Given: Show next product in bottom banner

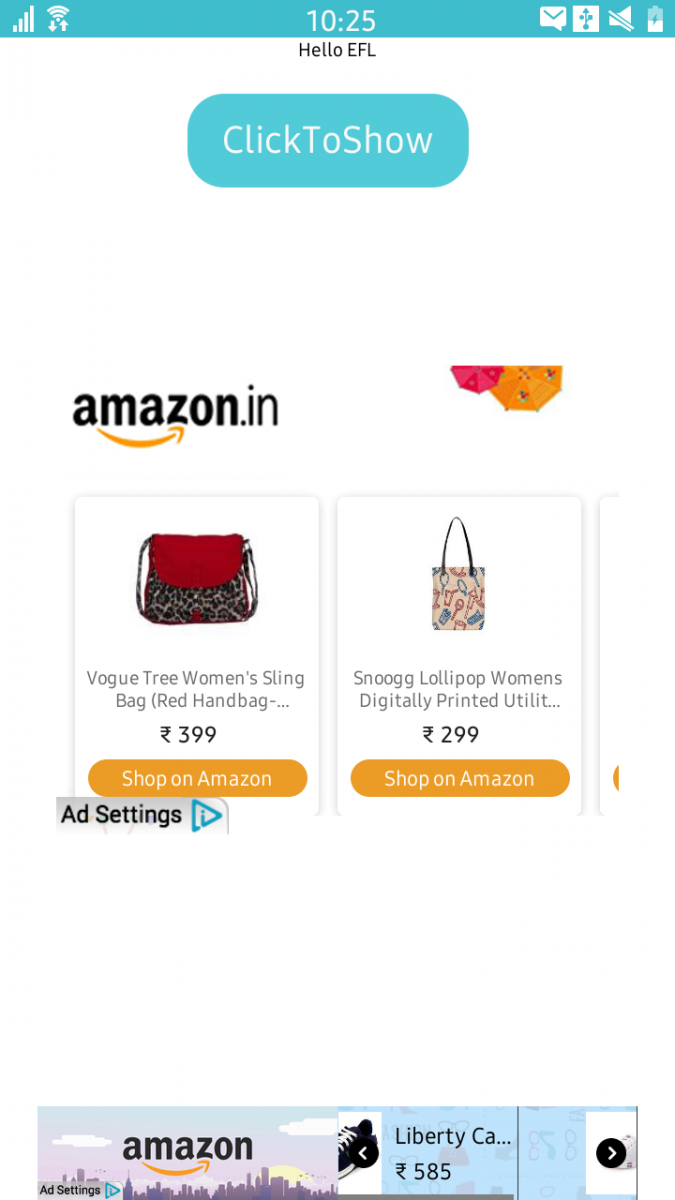Looking at the screenshot, I should 611,1153.
